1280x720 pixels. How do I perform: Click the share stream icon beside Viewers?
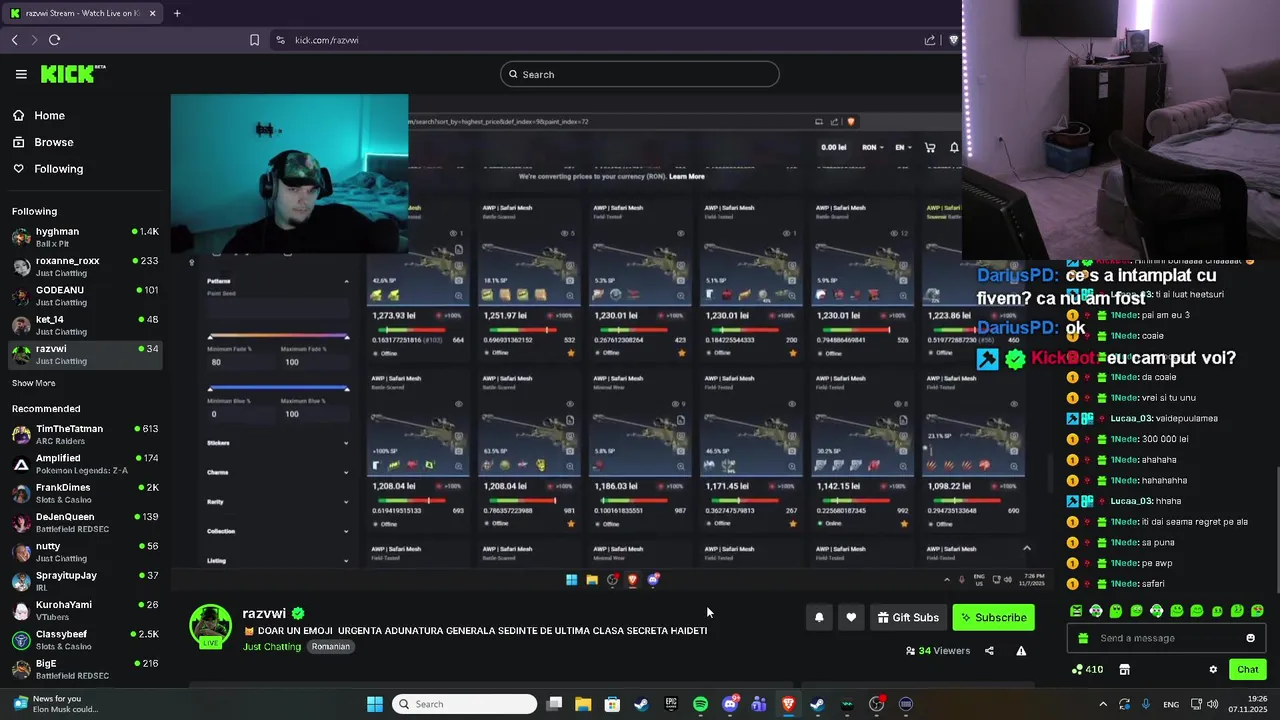(989, 651)
